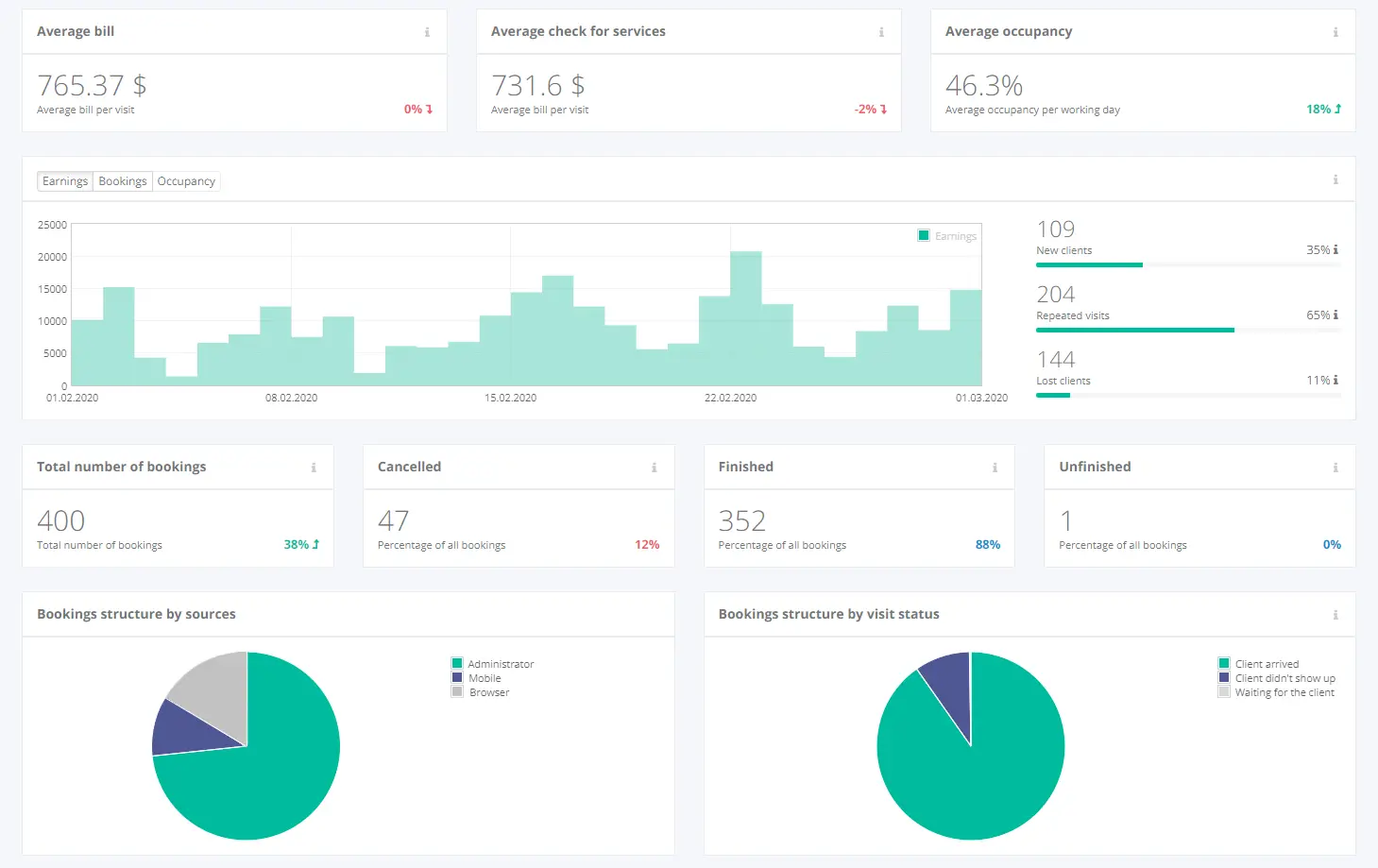1378x868 pixels.
Task: Toggle Administrator legend item in sources chart
Action: point(493,664)
